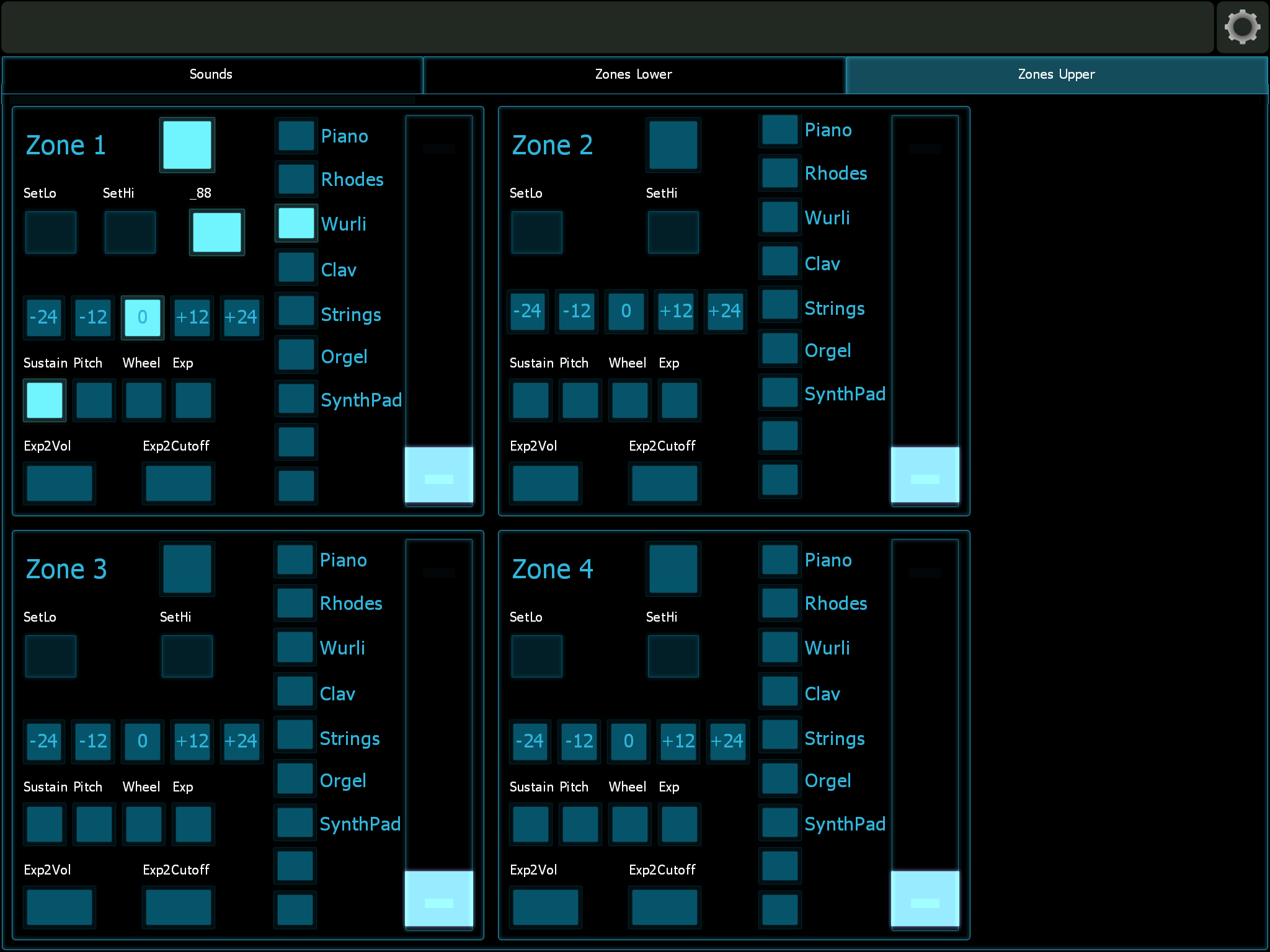Click the Zone 1 SetHi button

(130, 232)
